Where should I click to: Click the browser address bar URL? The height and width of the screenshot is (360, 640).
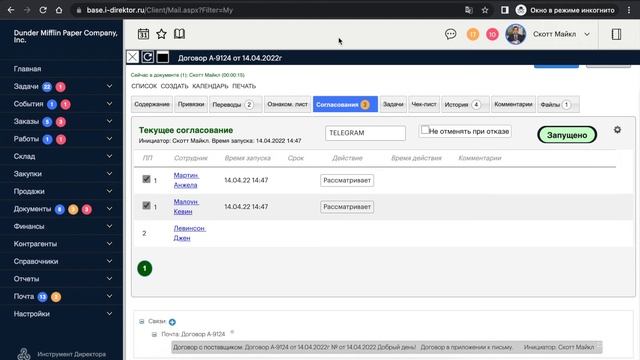[159, 10]
